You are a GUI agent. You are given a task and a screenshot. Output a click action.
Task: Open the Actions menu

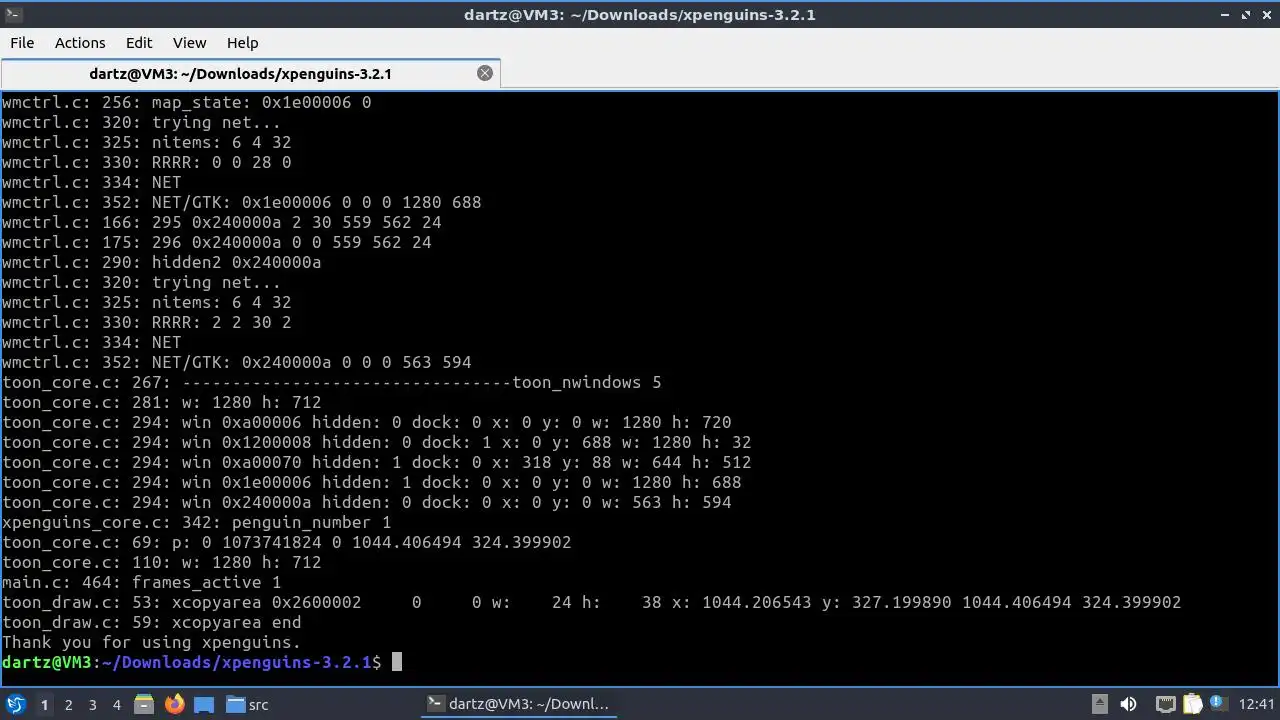[80, 43]
